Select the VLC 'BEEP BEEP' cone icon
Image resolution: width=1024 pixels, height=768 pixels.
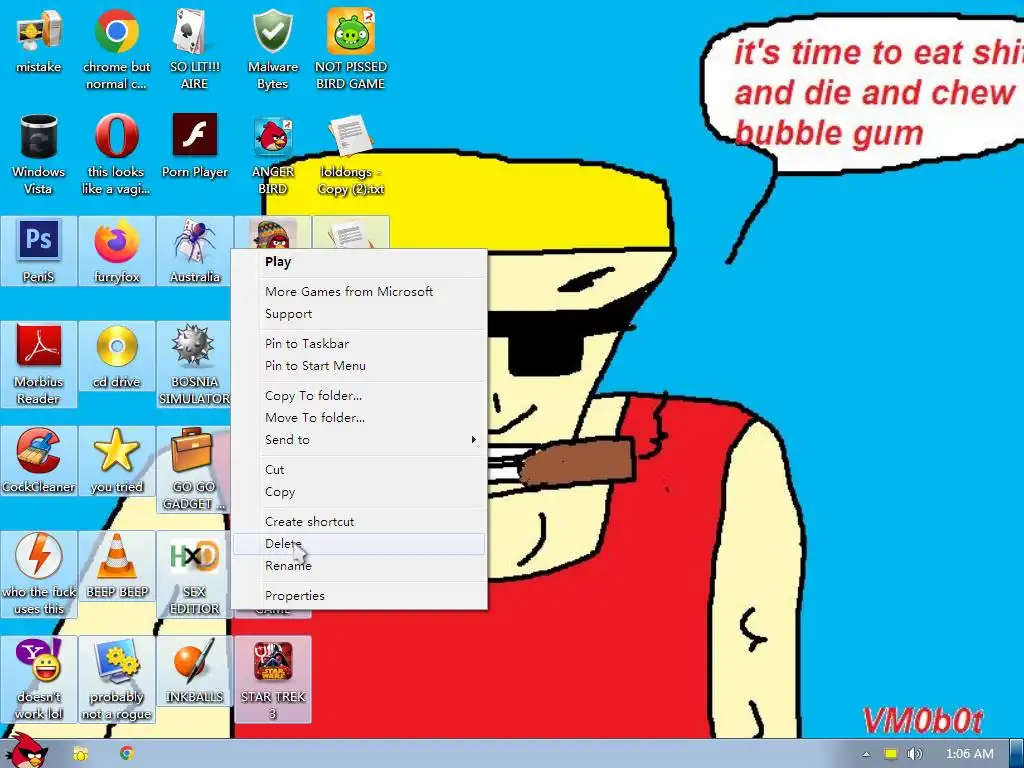click(117, 566)
